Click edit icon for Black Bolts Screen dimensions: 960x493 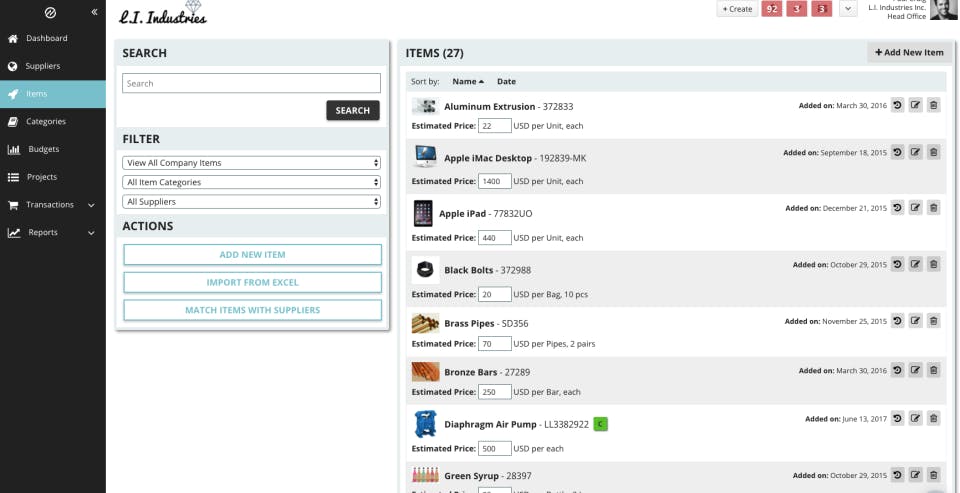pos(915,264)
